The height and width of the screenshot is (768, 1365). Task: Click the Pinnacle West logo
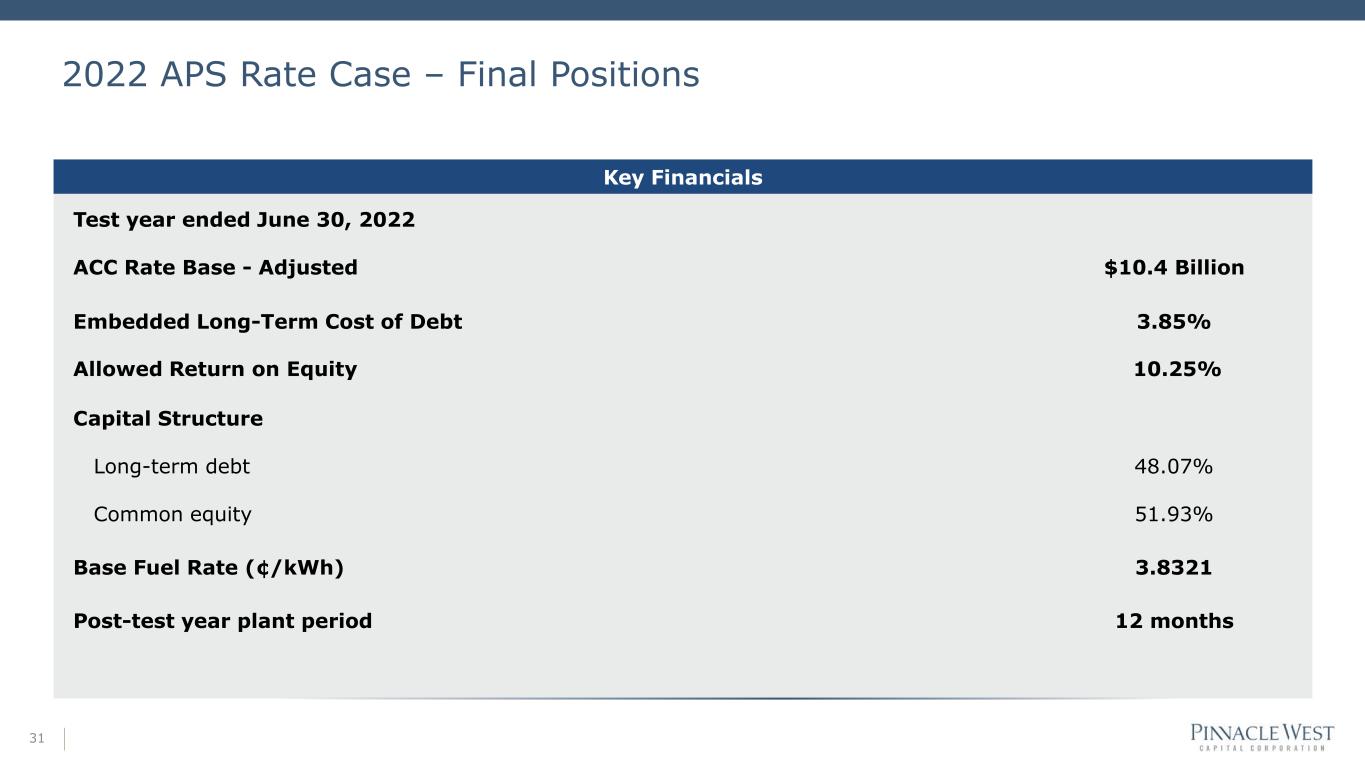[1261, 736]
